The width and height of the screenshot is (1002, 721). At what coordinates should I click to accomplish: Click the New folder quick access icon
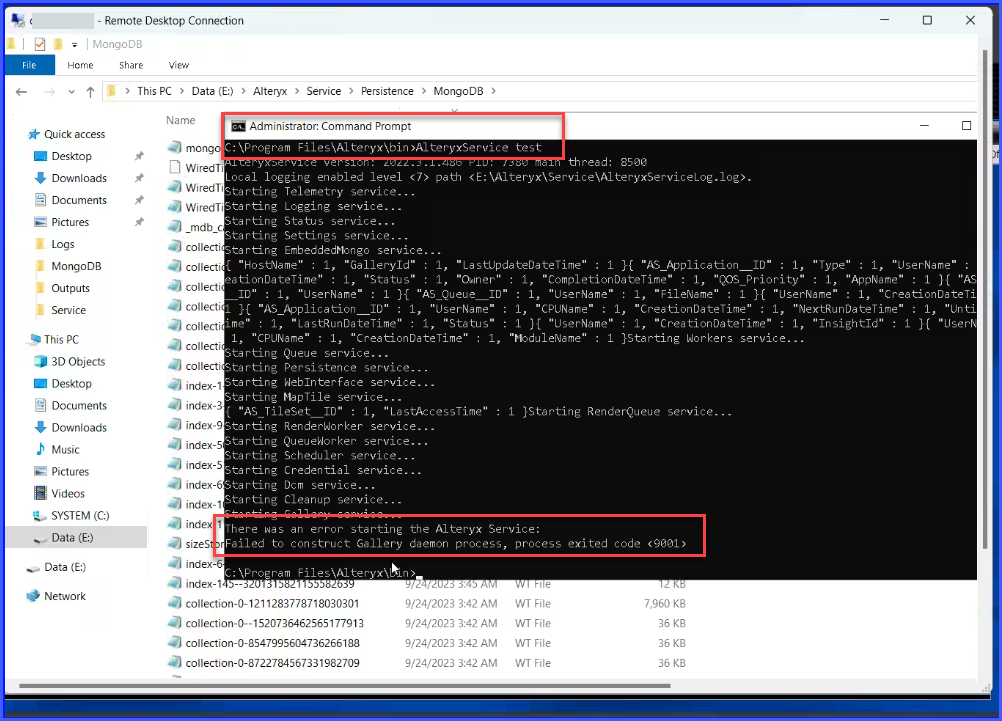tap(58, 44)
